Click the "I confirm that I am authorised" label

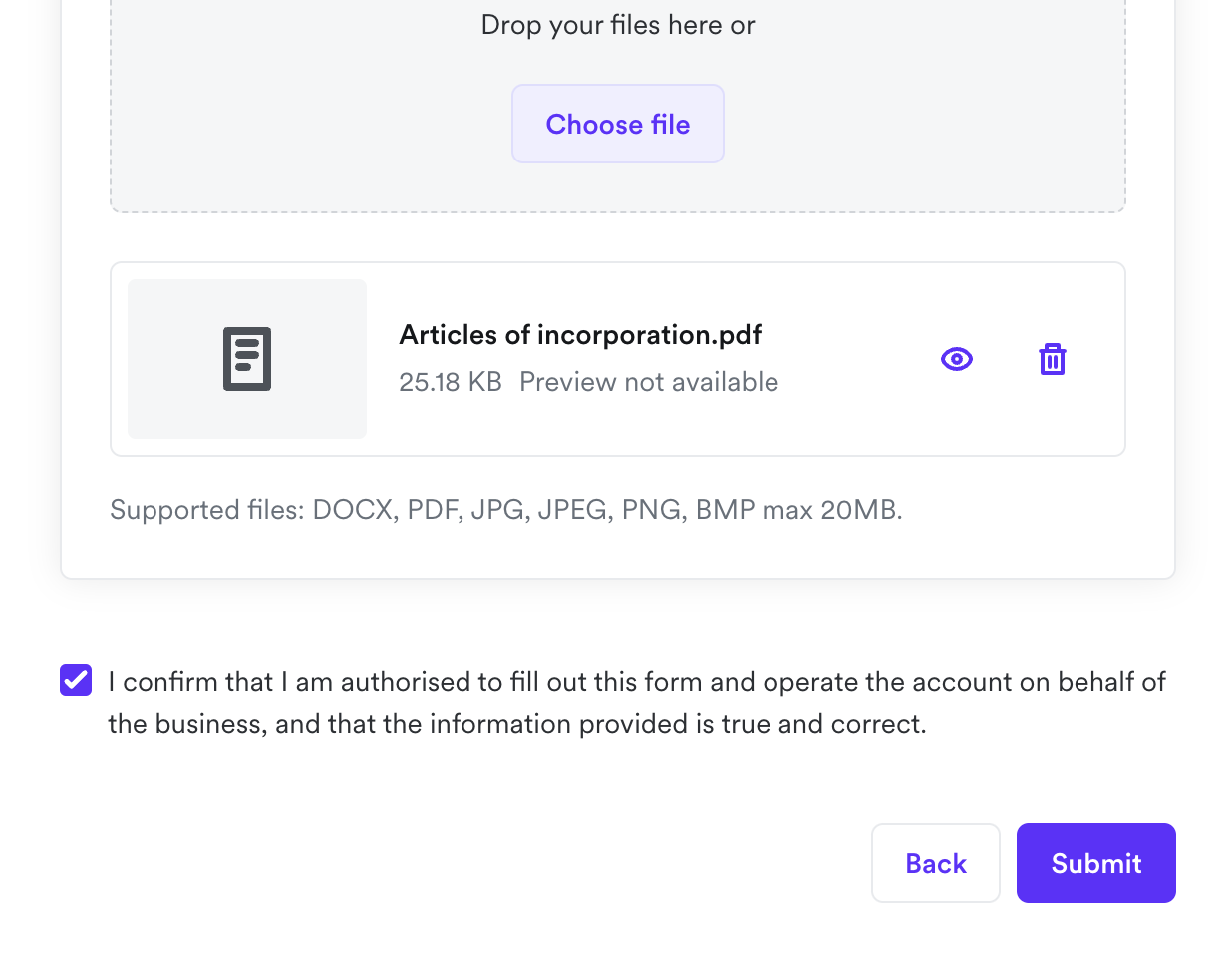point(299,682)
